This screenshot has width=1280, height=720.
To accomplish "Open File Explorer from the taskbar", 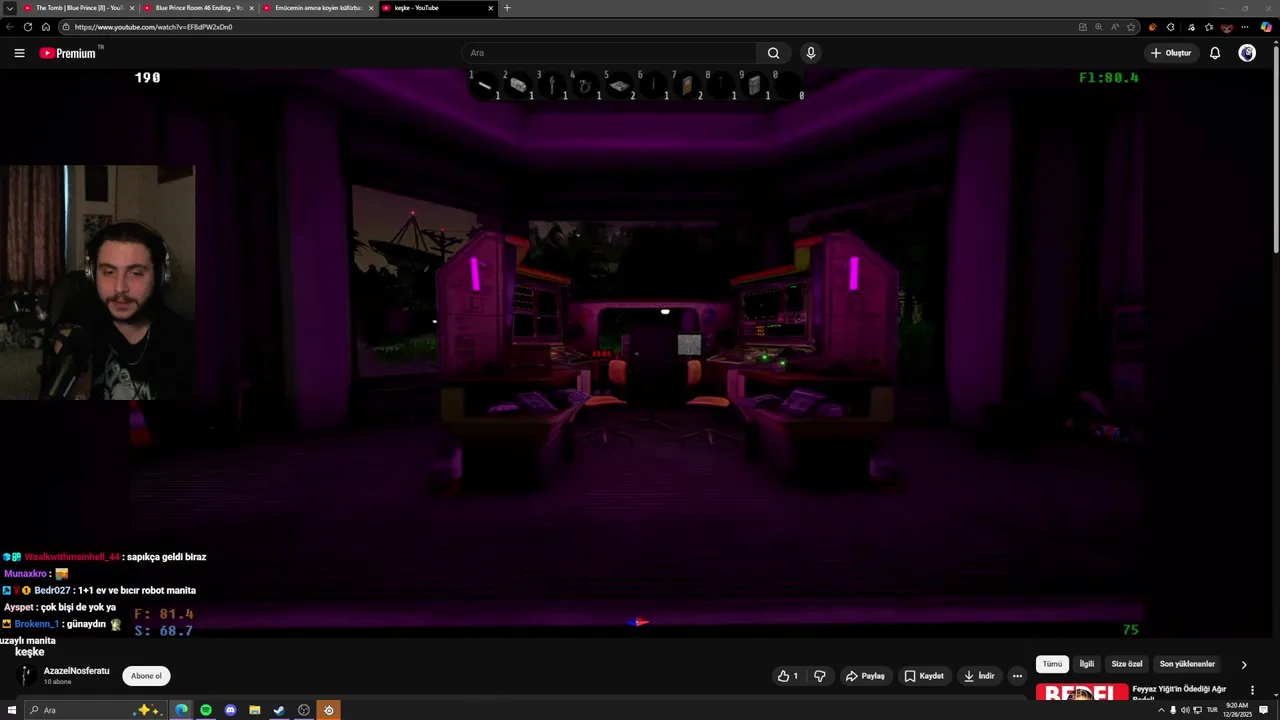I will (x=255, y=710).
